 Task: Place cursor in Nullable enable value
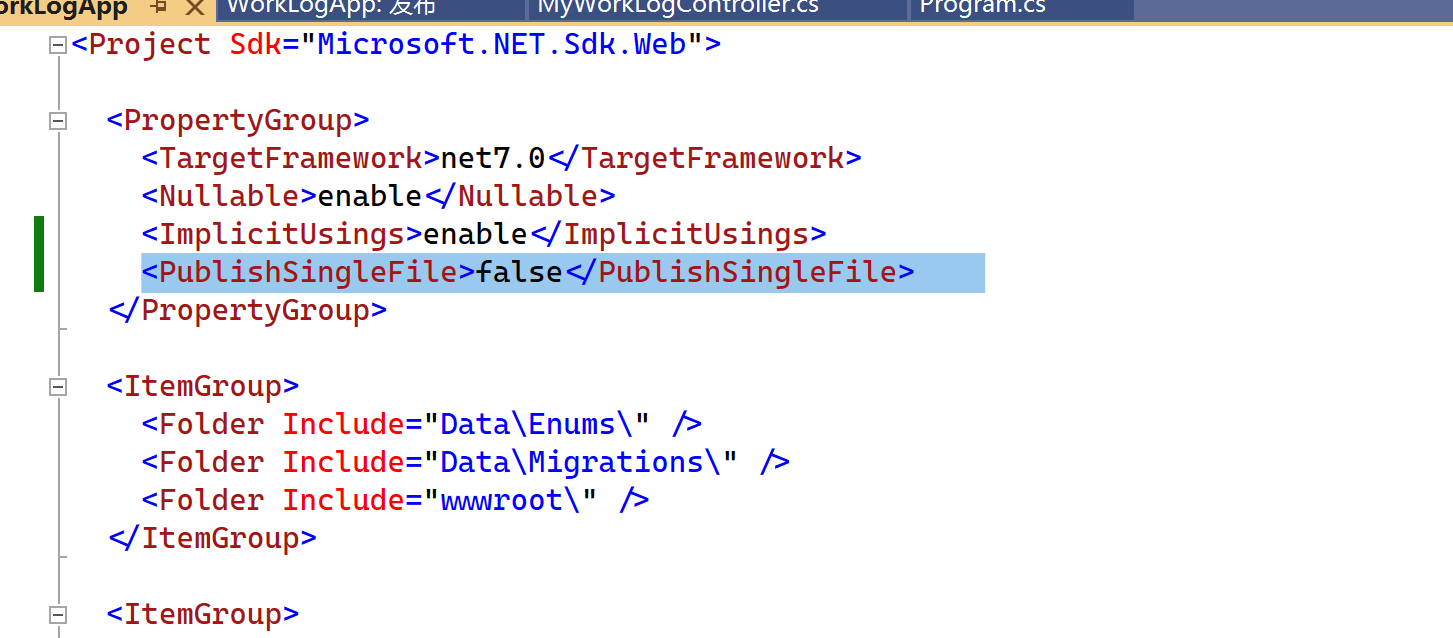pos(369,196)
